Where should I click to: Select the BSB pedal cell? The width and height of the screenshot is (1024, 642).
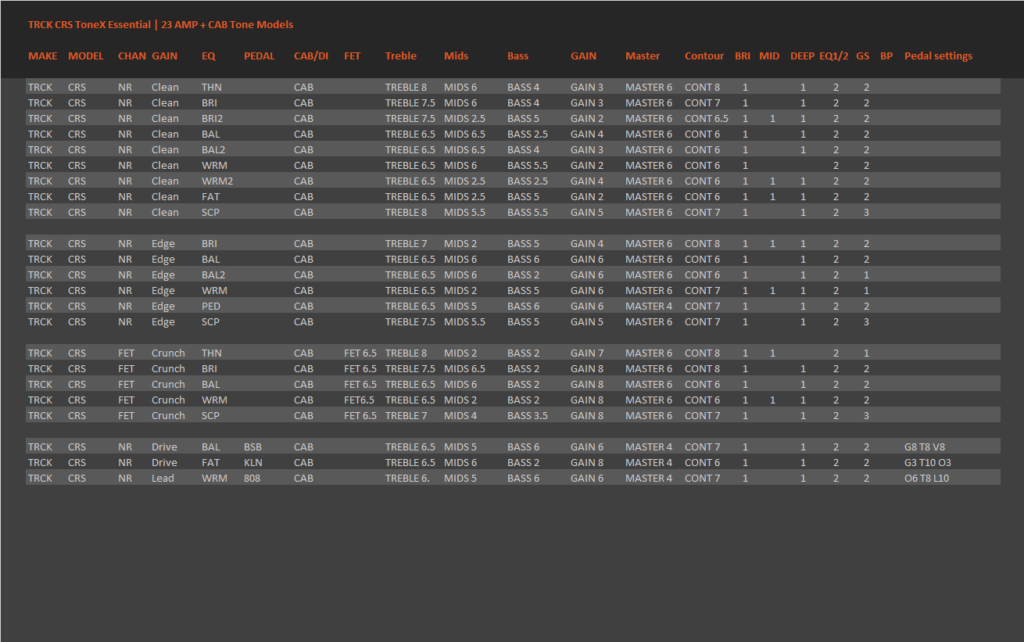pos(253,447)
